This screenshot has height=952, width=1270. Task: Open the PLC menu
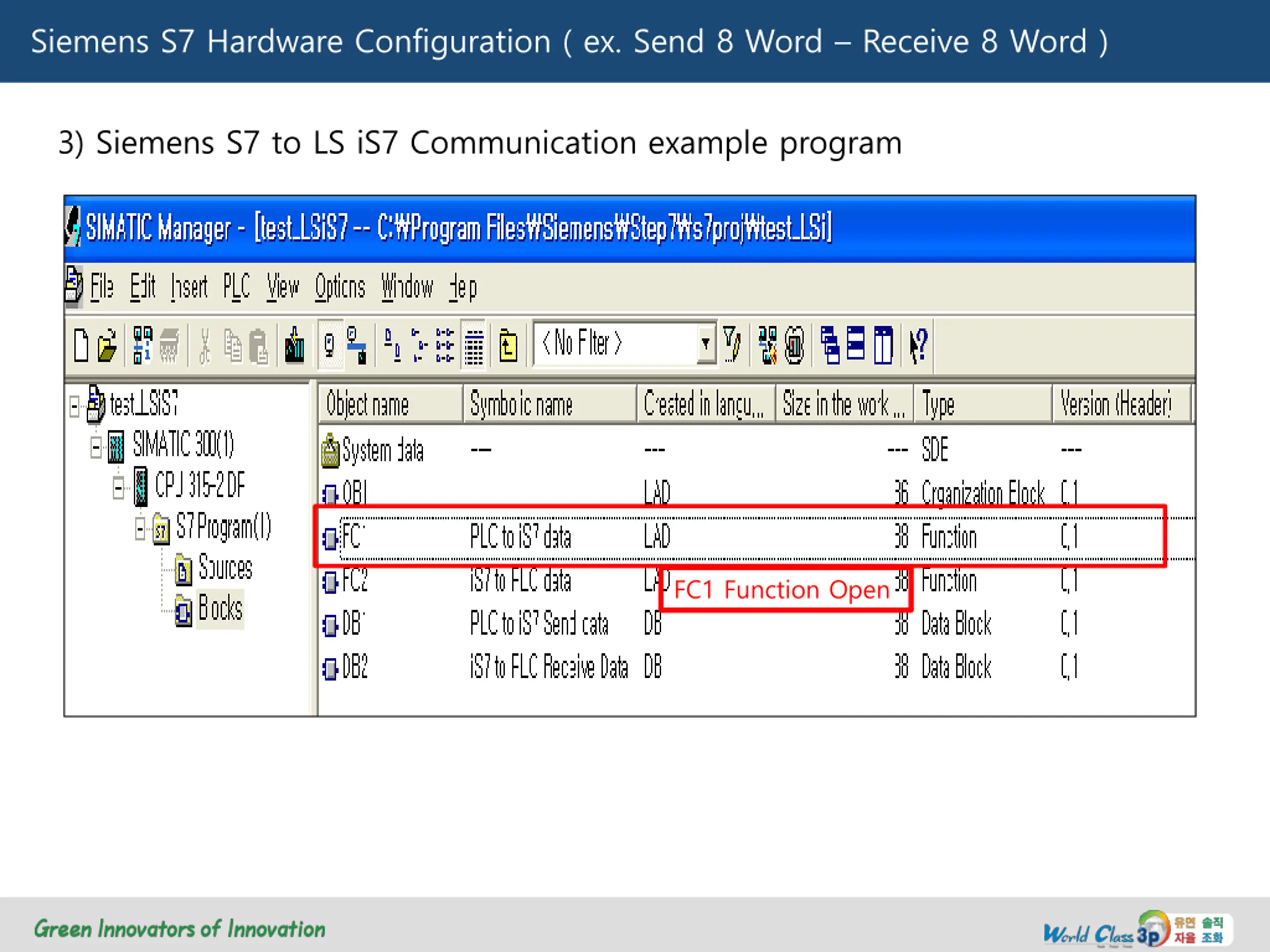coord(237,287)
